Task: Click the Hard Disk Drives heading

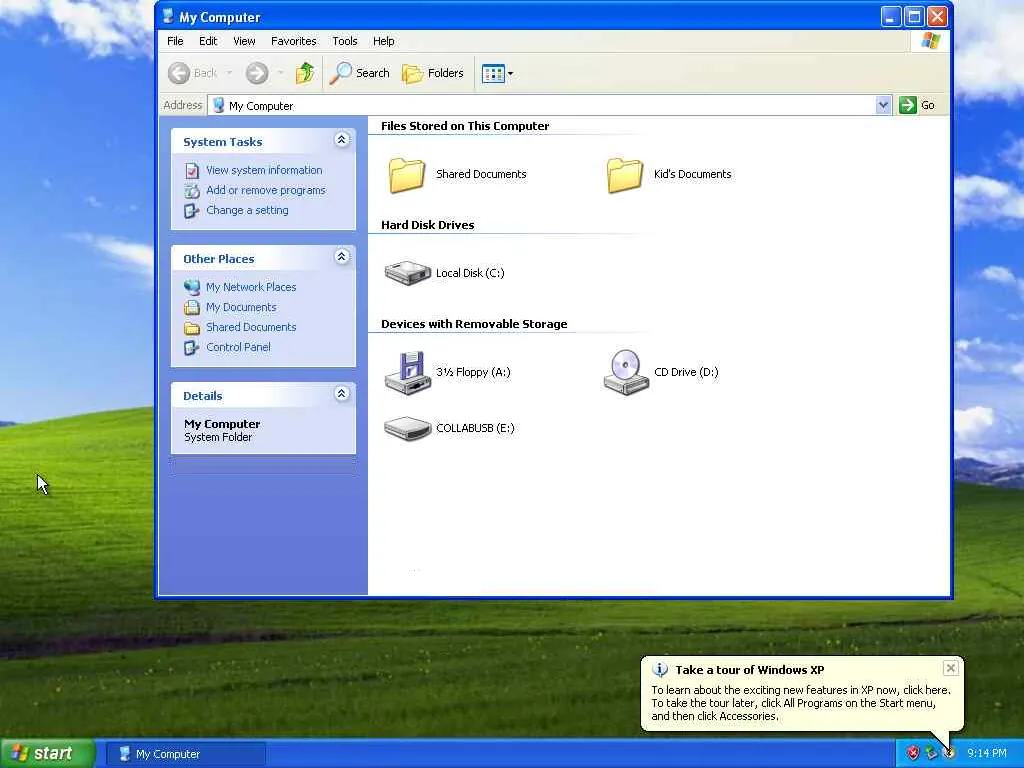Action: pyautogui.click(x=428, y=225)
